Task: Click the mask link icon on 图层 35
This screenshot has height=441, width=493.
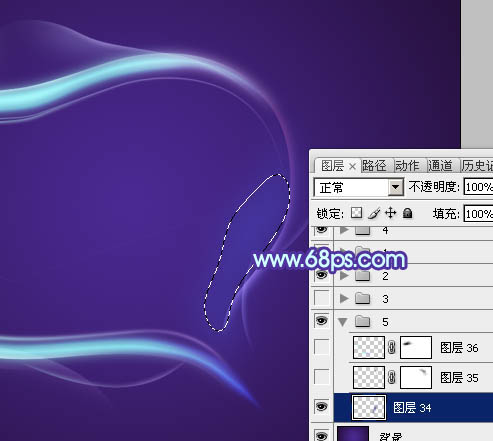Action: pyautogui.click(x=392, y=378)
